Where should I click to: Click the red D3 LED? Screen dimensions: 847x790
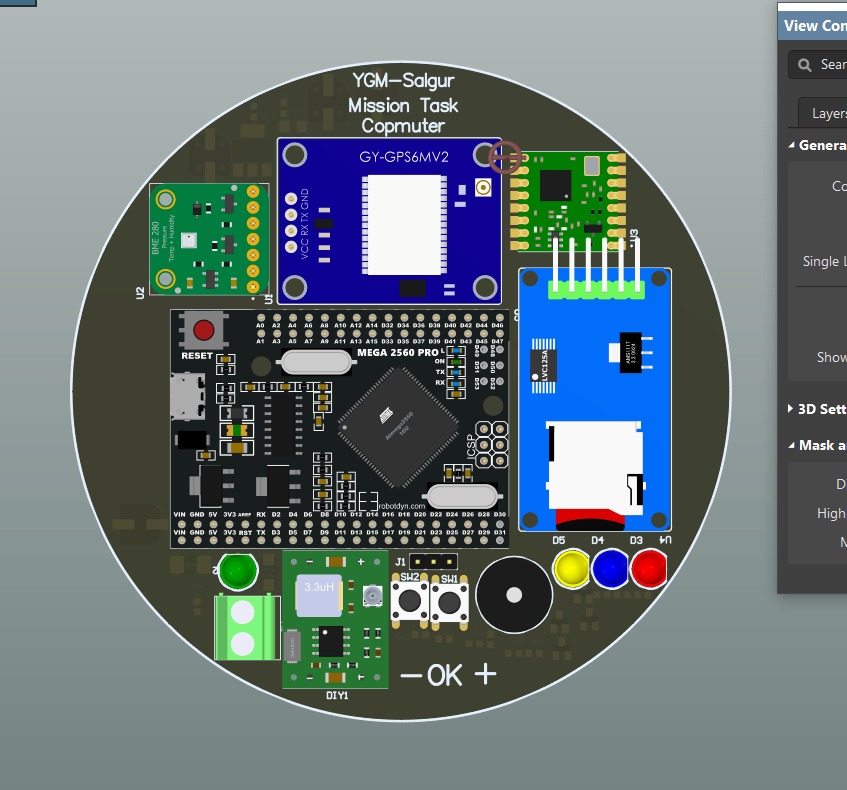pos(648,569)
